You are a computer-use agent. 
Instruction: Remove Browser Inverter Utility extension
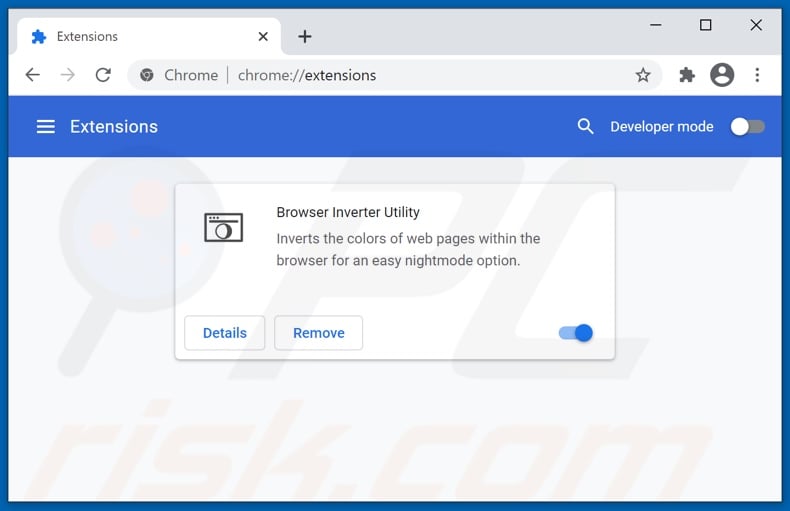tap(318, 333)
